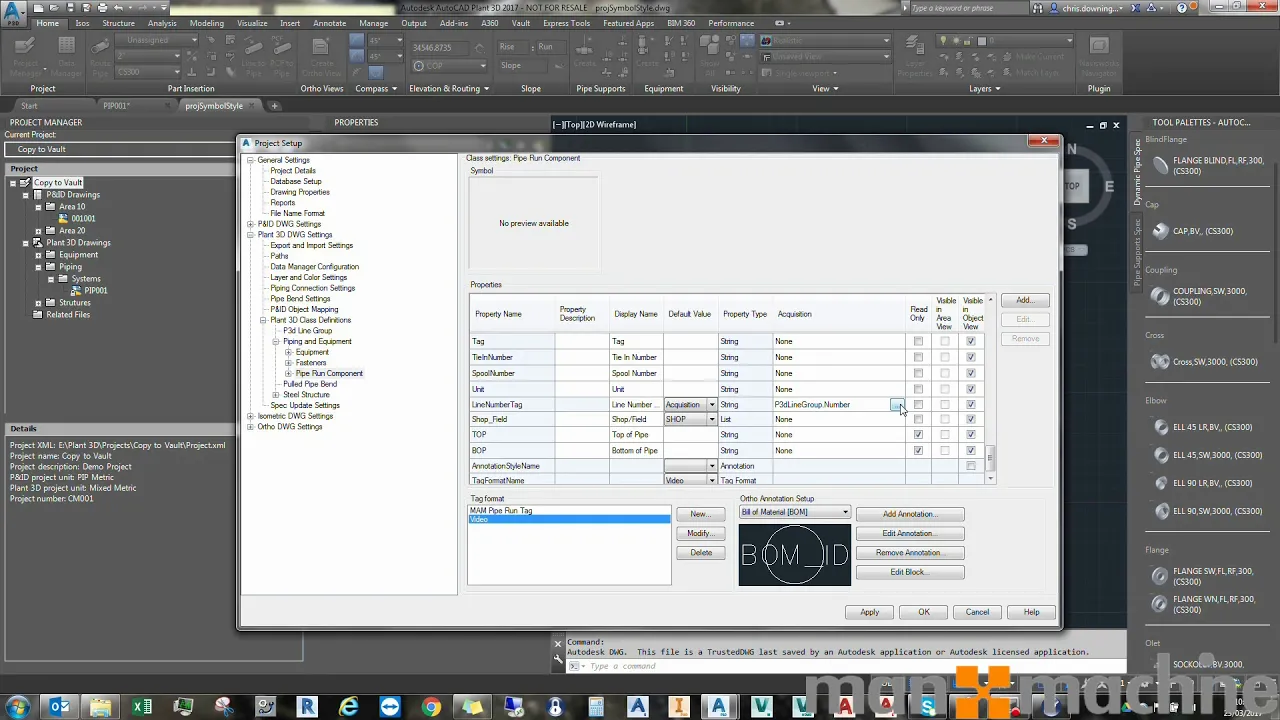The height and width of the screenshot is (720, 1280).
Task: Open the Vault ribbon tab
Action: 521,23
